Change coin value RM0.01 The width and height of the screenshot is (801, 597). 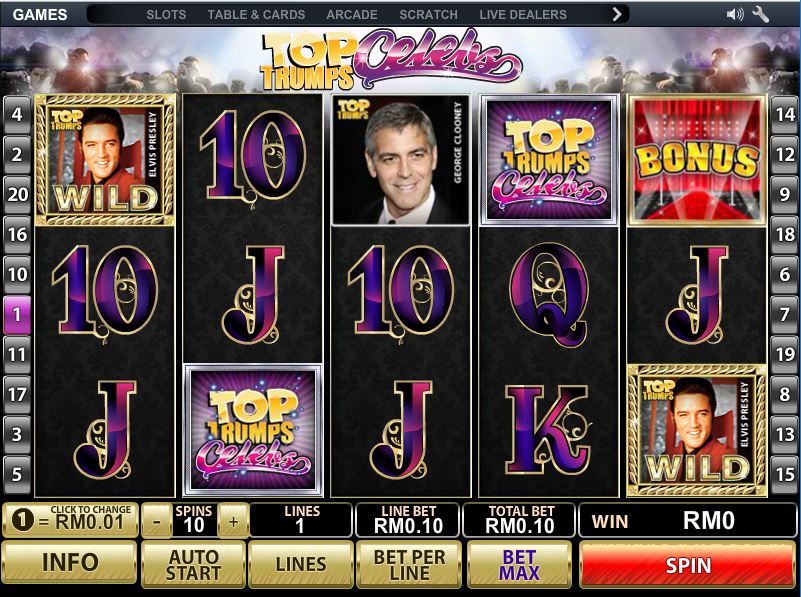click(70, 520)
